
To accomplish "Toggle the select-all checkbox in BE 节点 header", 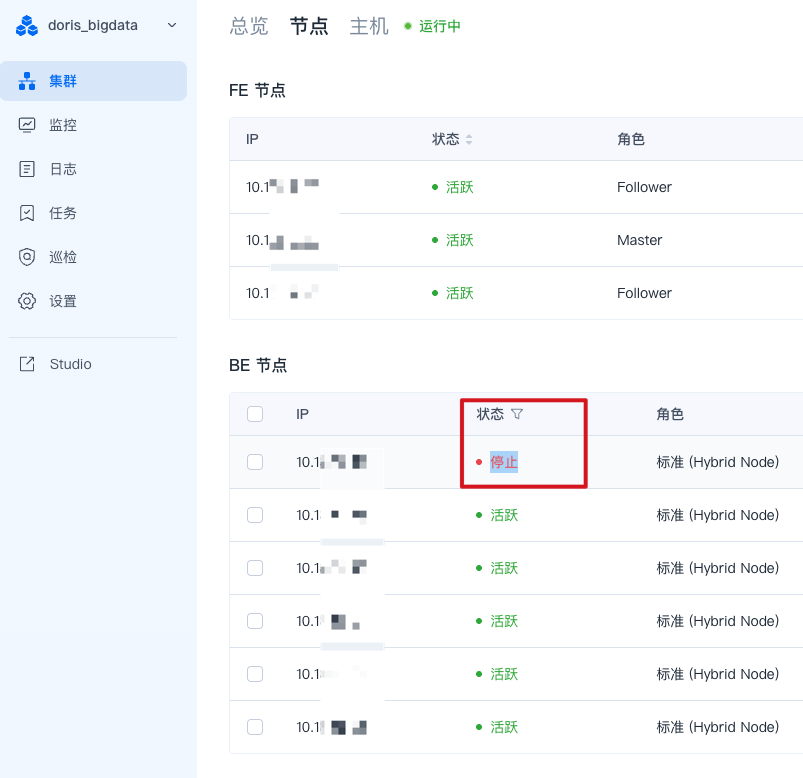I will [x=255, y=414].
